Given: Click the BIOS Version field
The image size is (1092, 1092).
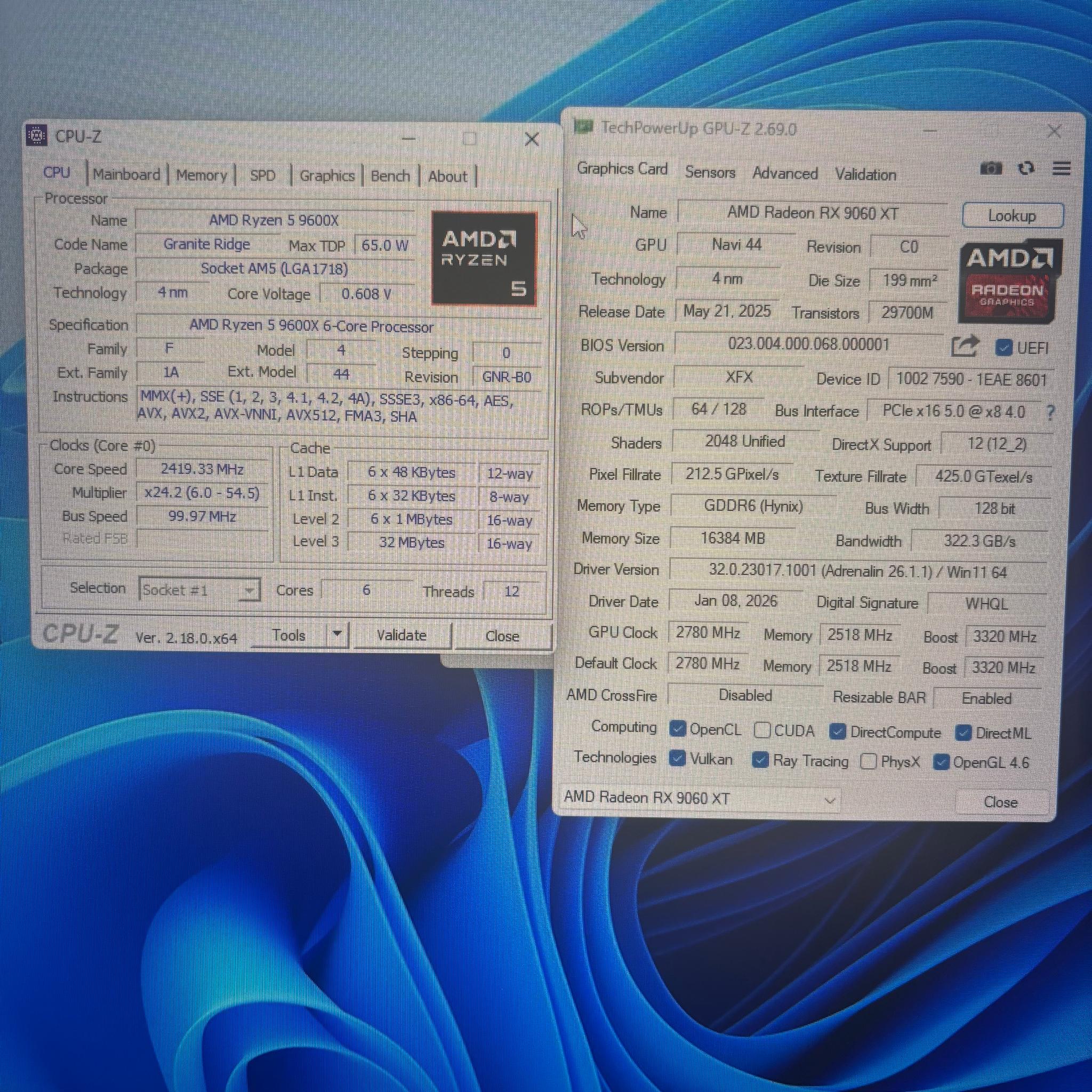Looking at the screenshot, I should (808, 345).
